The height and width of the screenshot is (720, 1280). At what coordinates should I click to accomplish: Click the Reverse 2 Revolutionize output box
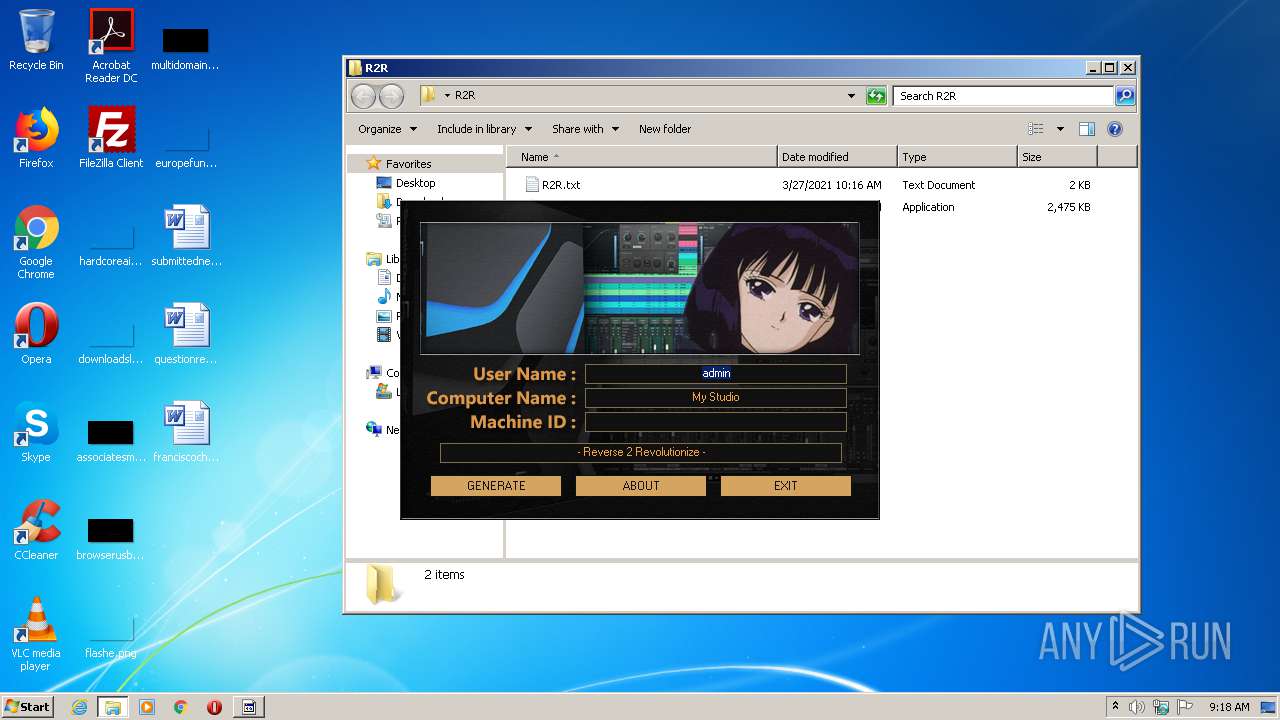coord(641,452)
